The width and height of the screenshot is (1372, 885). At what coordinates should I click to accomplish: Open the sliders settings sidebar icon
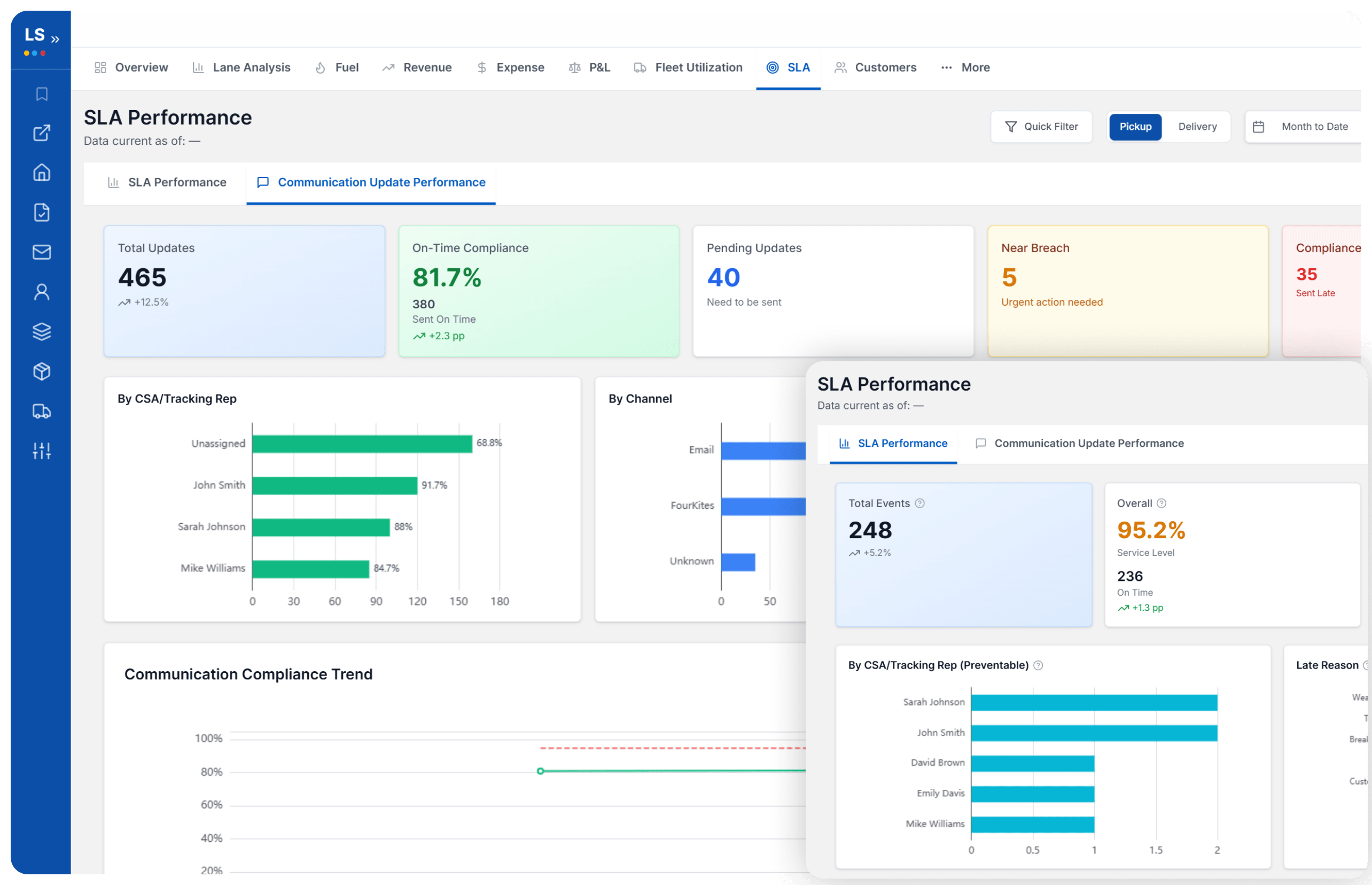pos(41,451)
